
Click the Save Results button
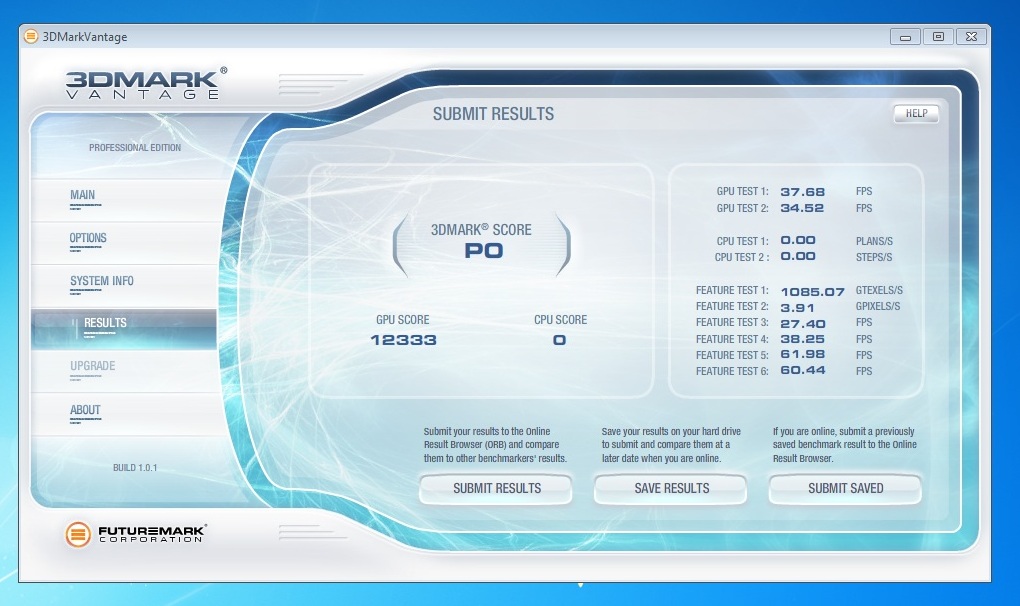tap(671, 488)
